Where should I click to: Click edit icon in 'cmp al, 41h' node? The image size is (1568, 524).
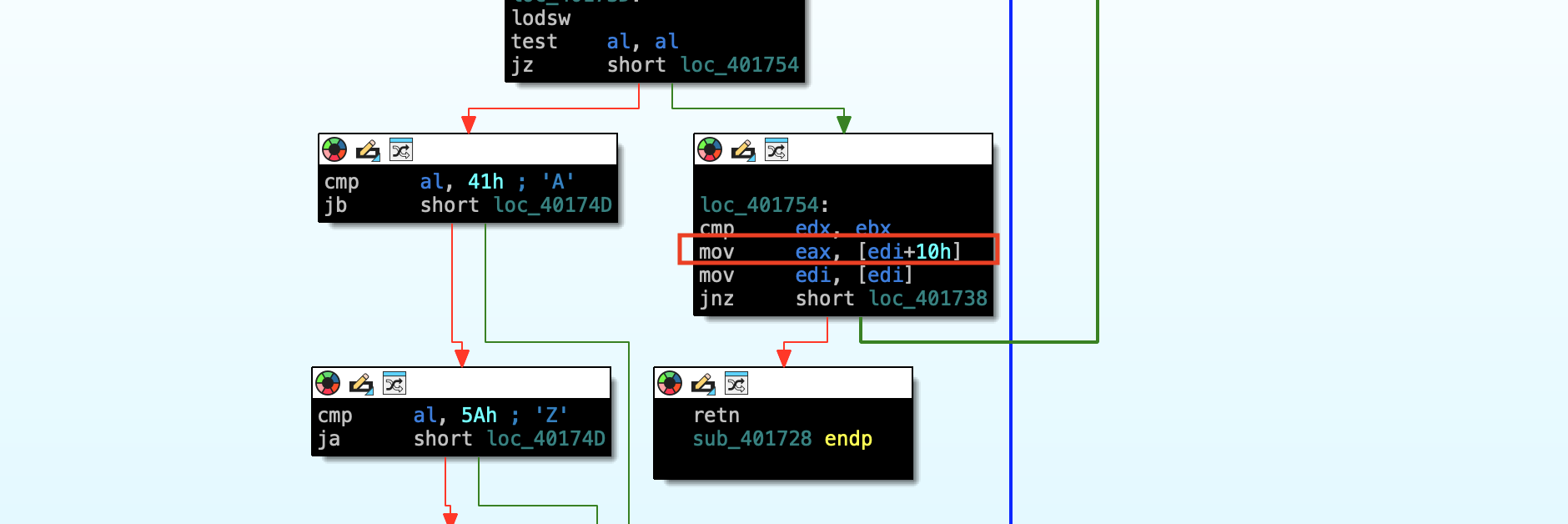click(x=368, y=150)
